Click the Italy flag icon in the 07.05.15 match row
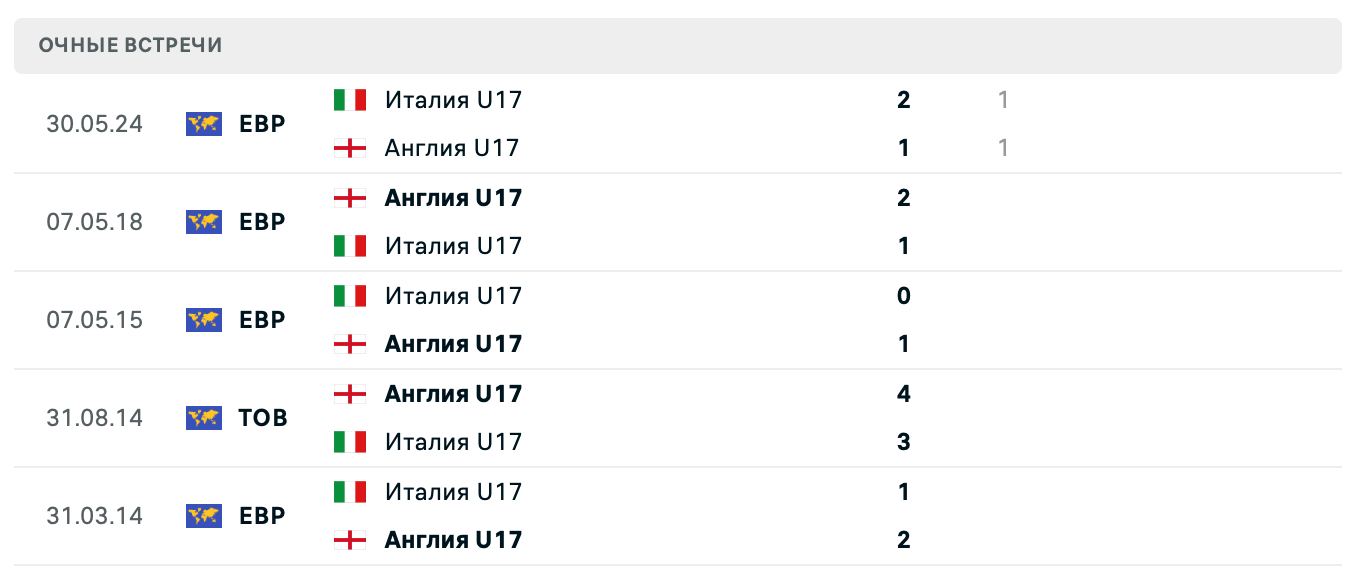The width and height of the screenshot is (1356, 582). pyautogui.click(x=351, y=295)
